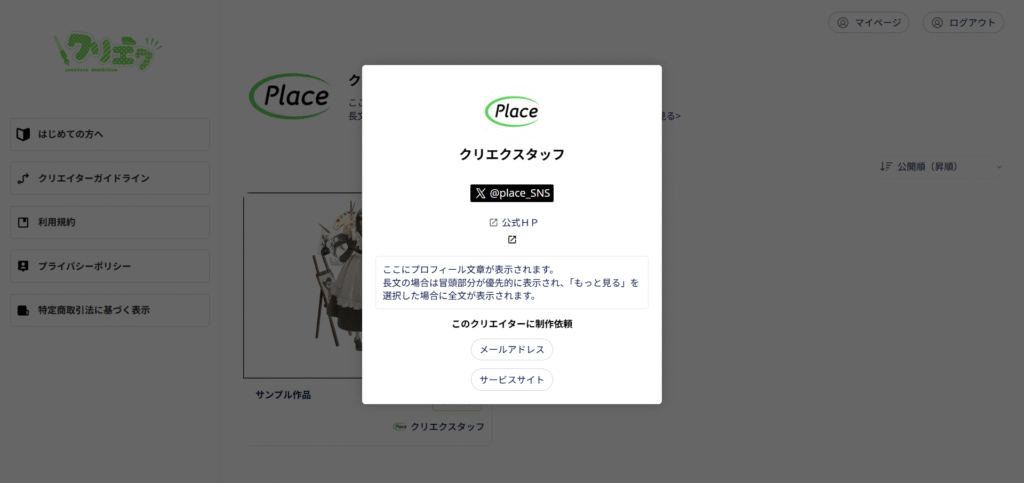Open the @place_SNS X profile button
The image size is (1024, 483).
512,193
